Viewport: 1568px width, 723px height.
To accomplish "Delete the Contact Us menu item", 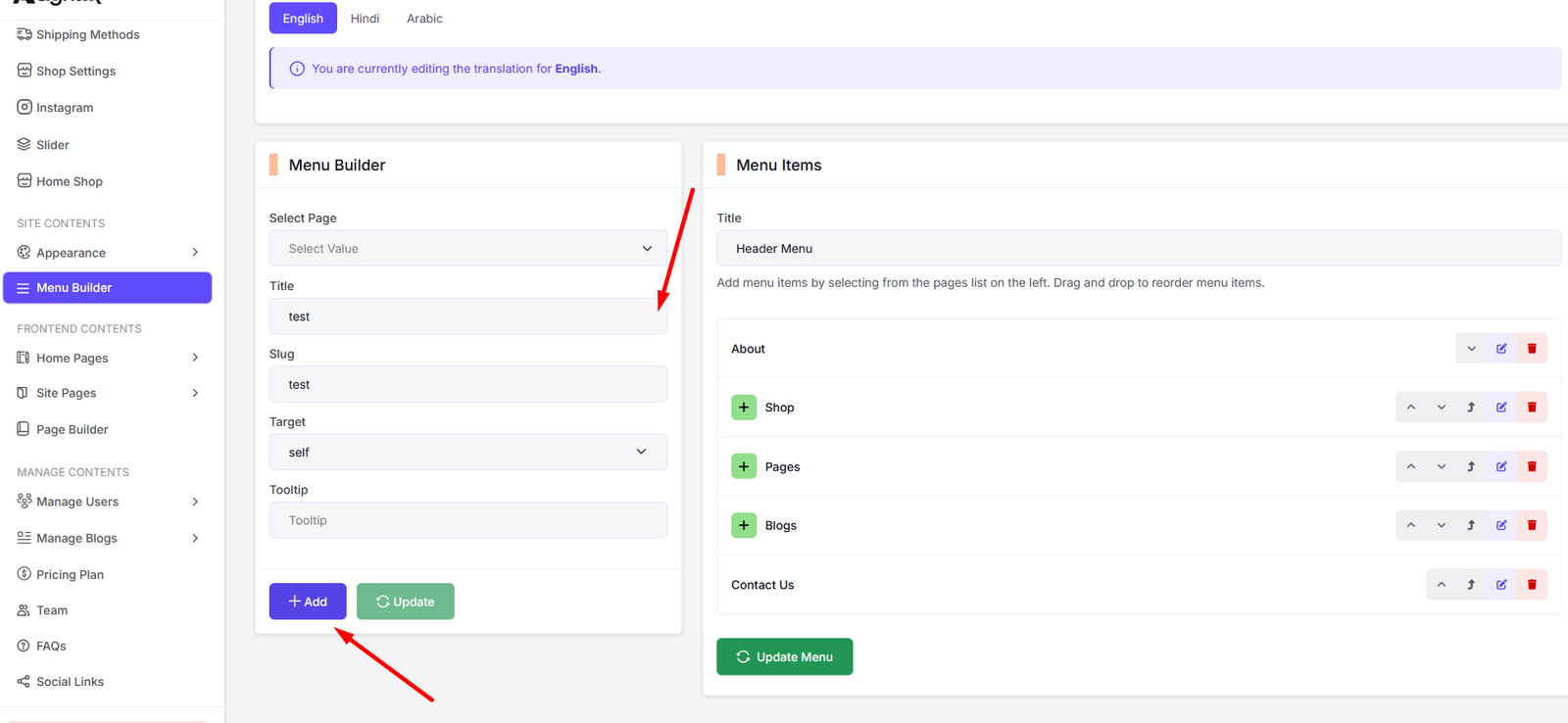I will [x=1532, y=585].
